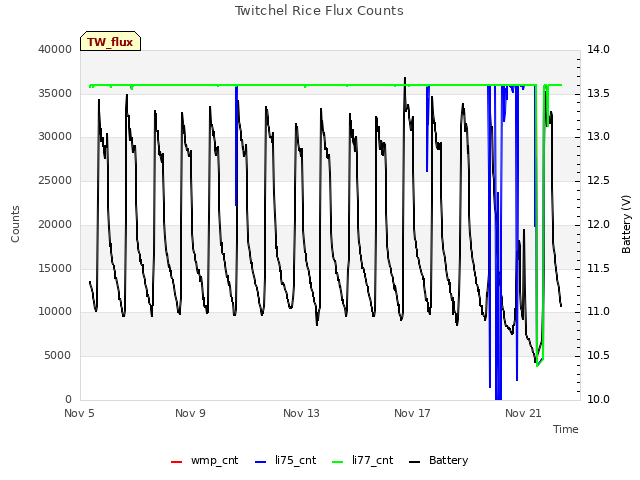640x480 pixels.
Task: Click the 15000 Counts axis label
Action: (55, 269)
